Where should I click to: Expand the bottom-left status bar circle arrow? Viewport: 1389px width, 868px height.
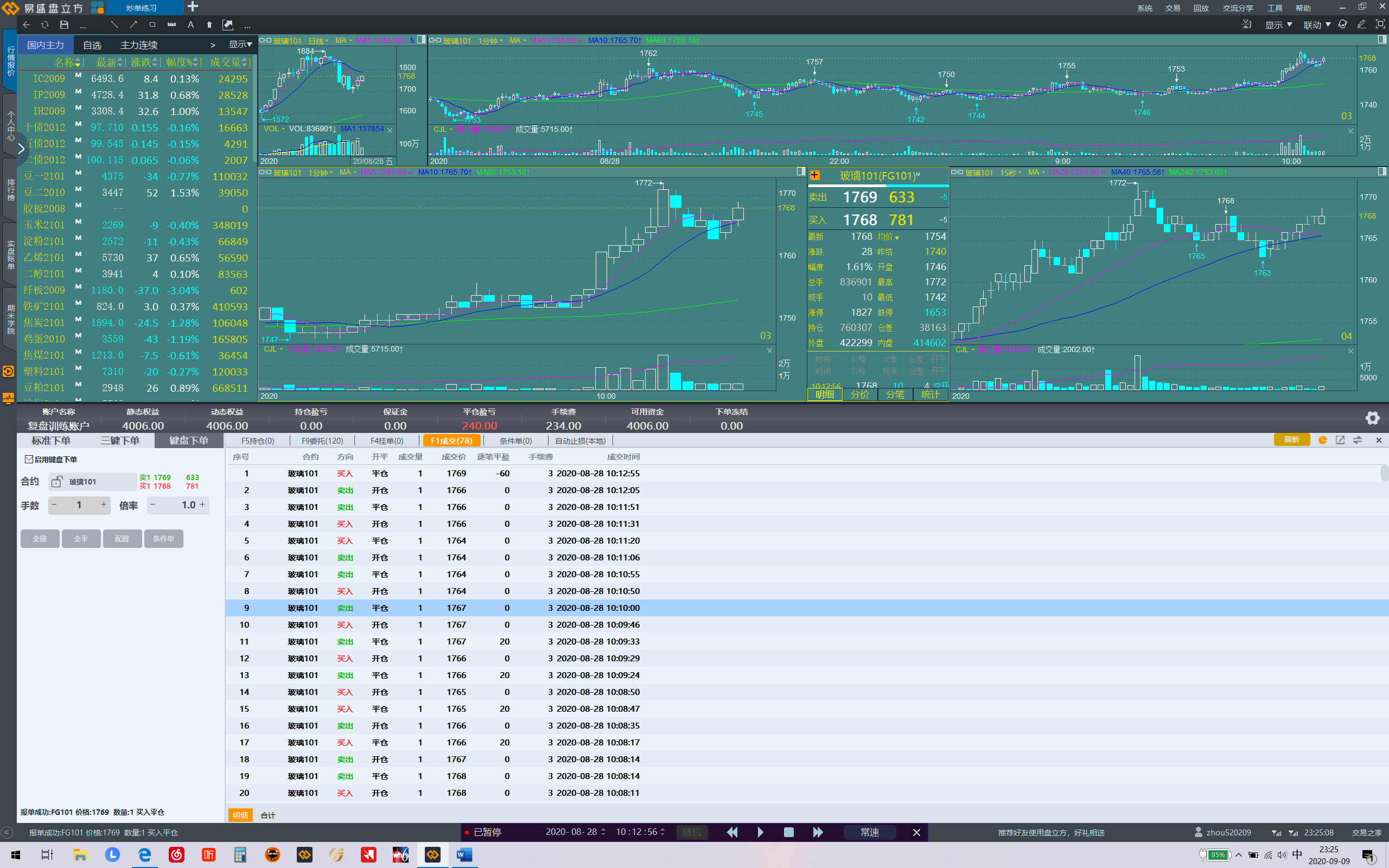7,832
